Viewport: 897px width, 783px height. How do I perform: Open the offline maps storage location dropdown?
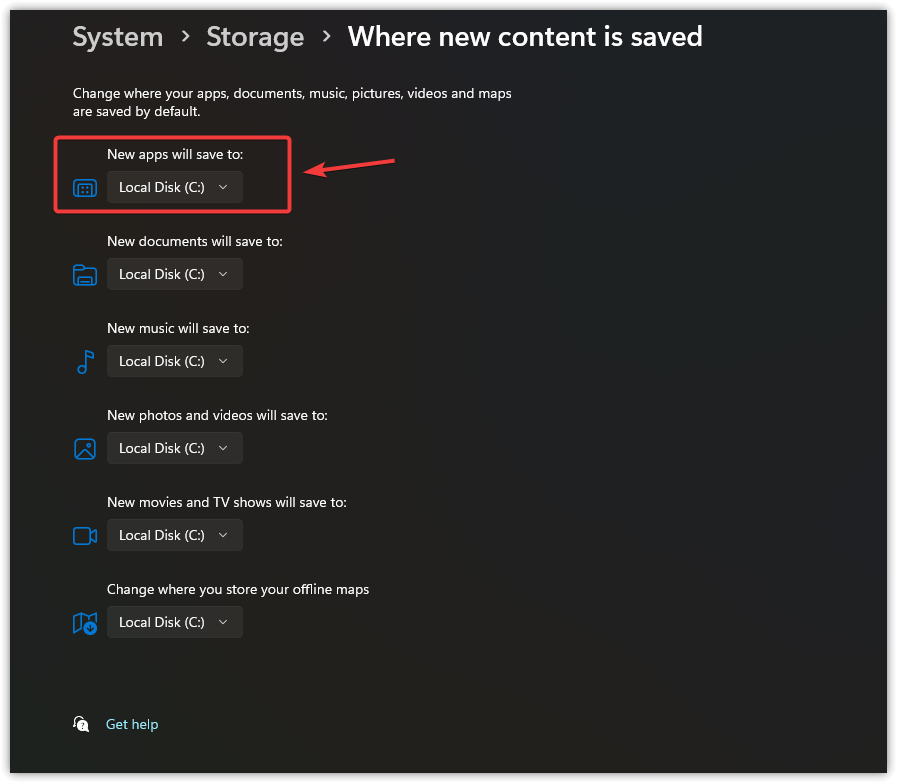click(x=175, y=622)
